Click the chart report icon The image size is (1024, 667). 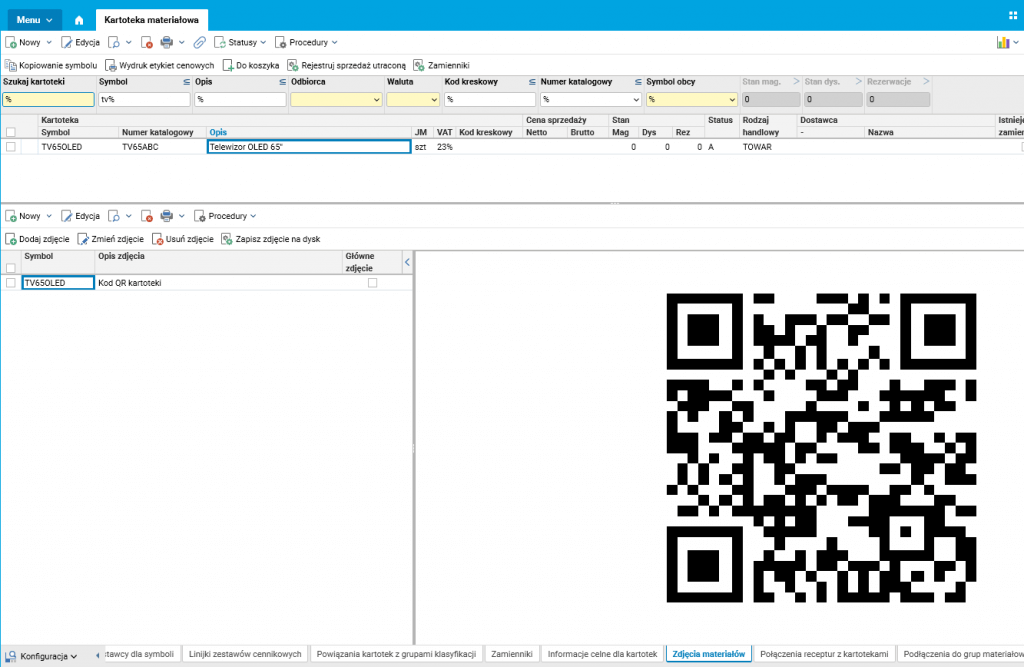1003,42
